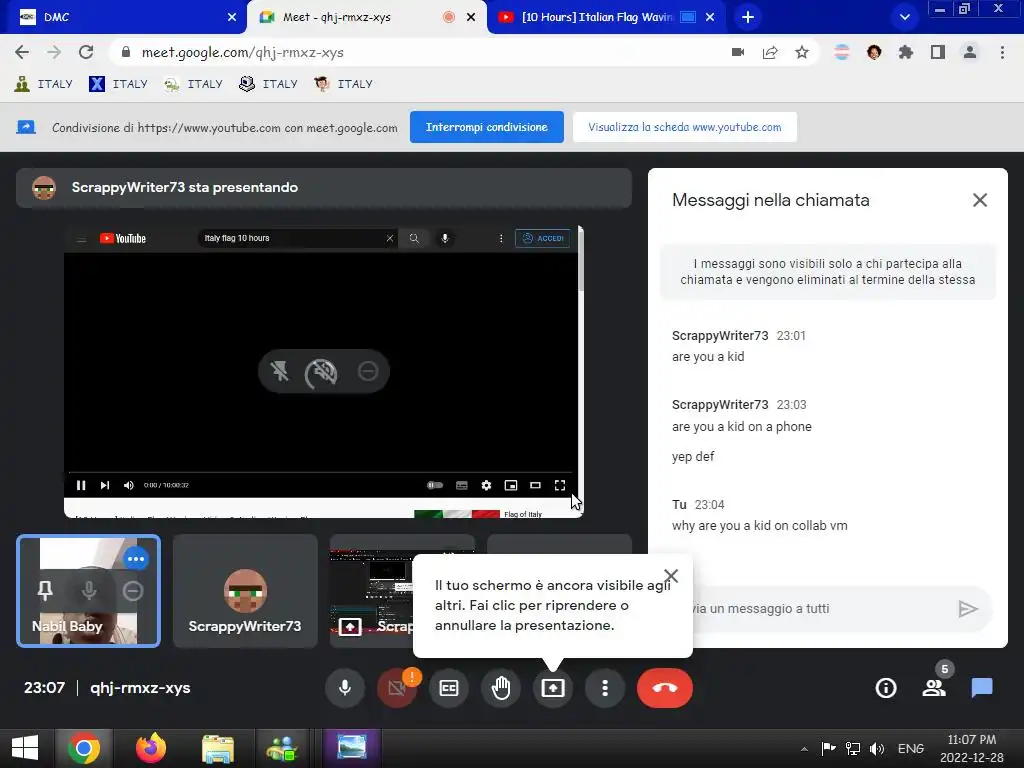Dismiss the screen still visible tooltip
This screenshot has width=1024, height=768.
(671, 575)
